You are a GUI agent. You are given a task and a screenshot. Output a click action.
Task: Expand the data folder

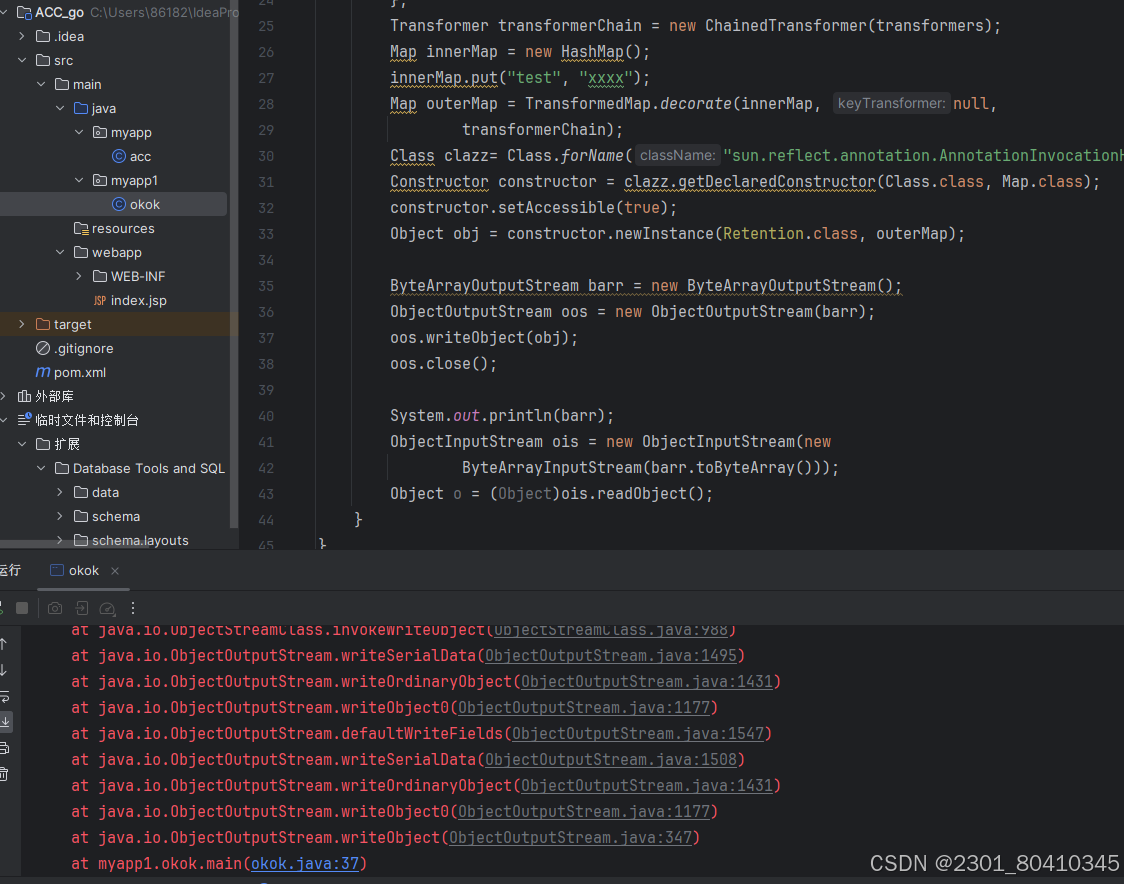click(60, 492)
